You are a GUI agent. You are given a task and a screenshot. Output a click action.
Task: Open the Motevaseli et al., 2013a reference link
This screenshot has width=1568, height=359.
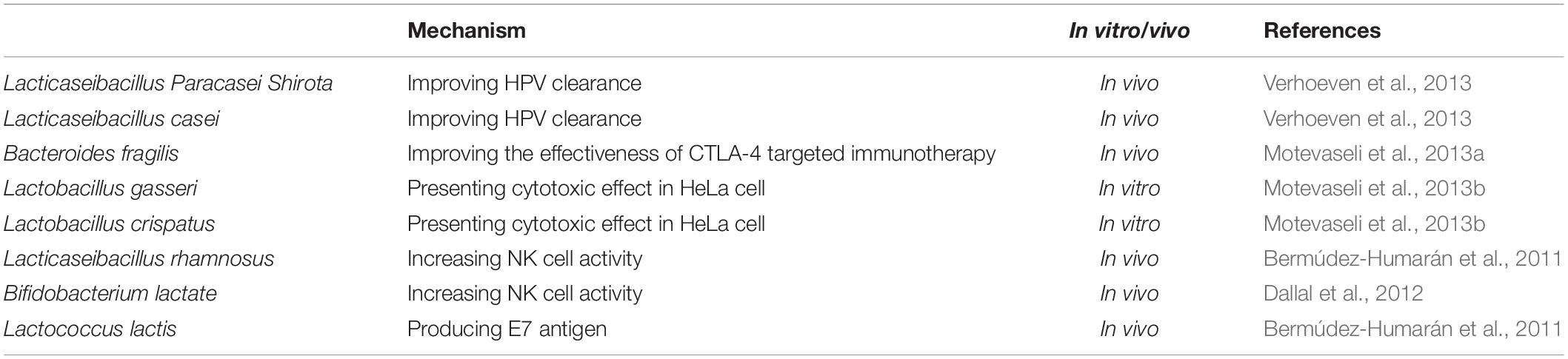(1373, 154)
